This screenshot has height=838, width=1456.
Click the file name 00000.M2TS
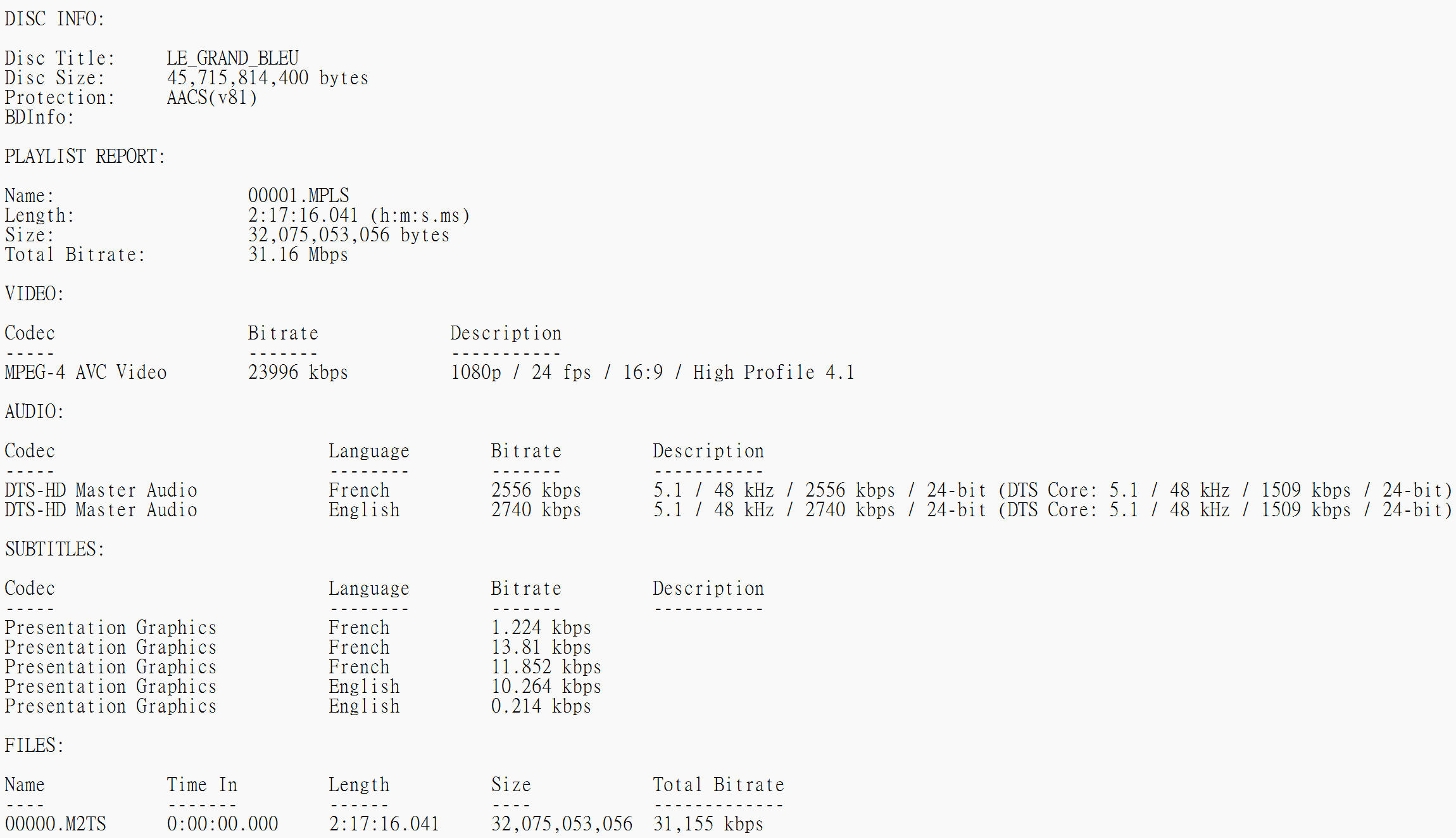[56, 824]
